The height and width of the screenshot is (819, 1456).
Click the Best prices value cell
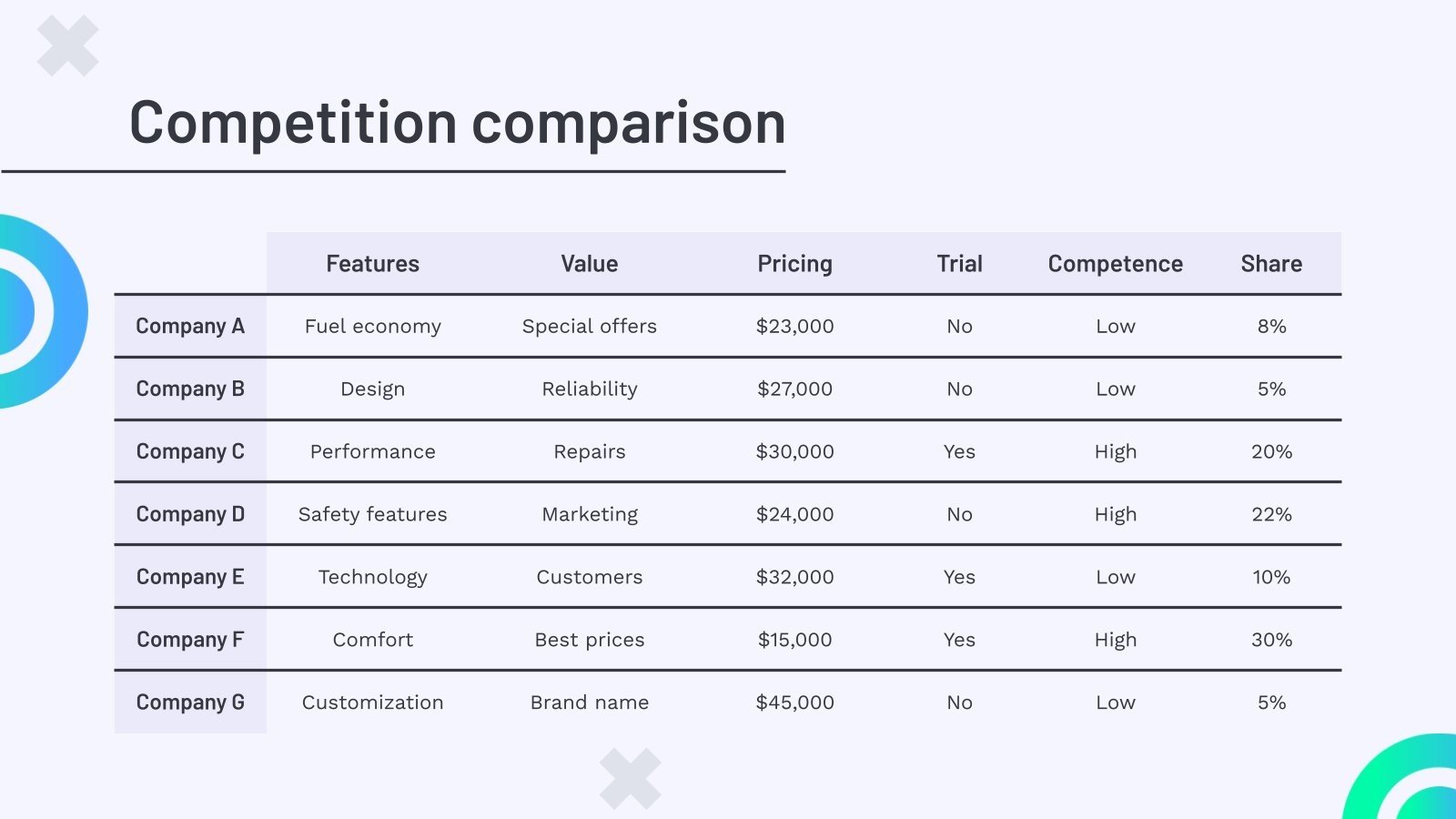(590, 640)
